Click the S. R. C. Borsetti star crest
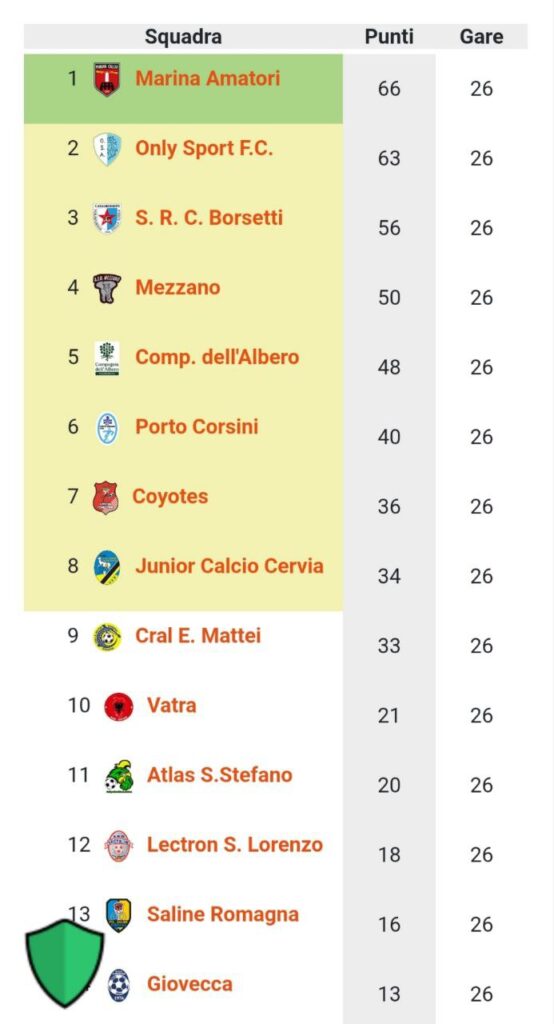 pyautogui.click(x=107, y=218)
